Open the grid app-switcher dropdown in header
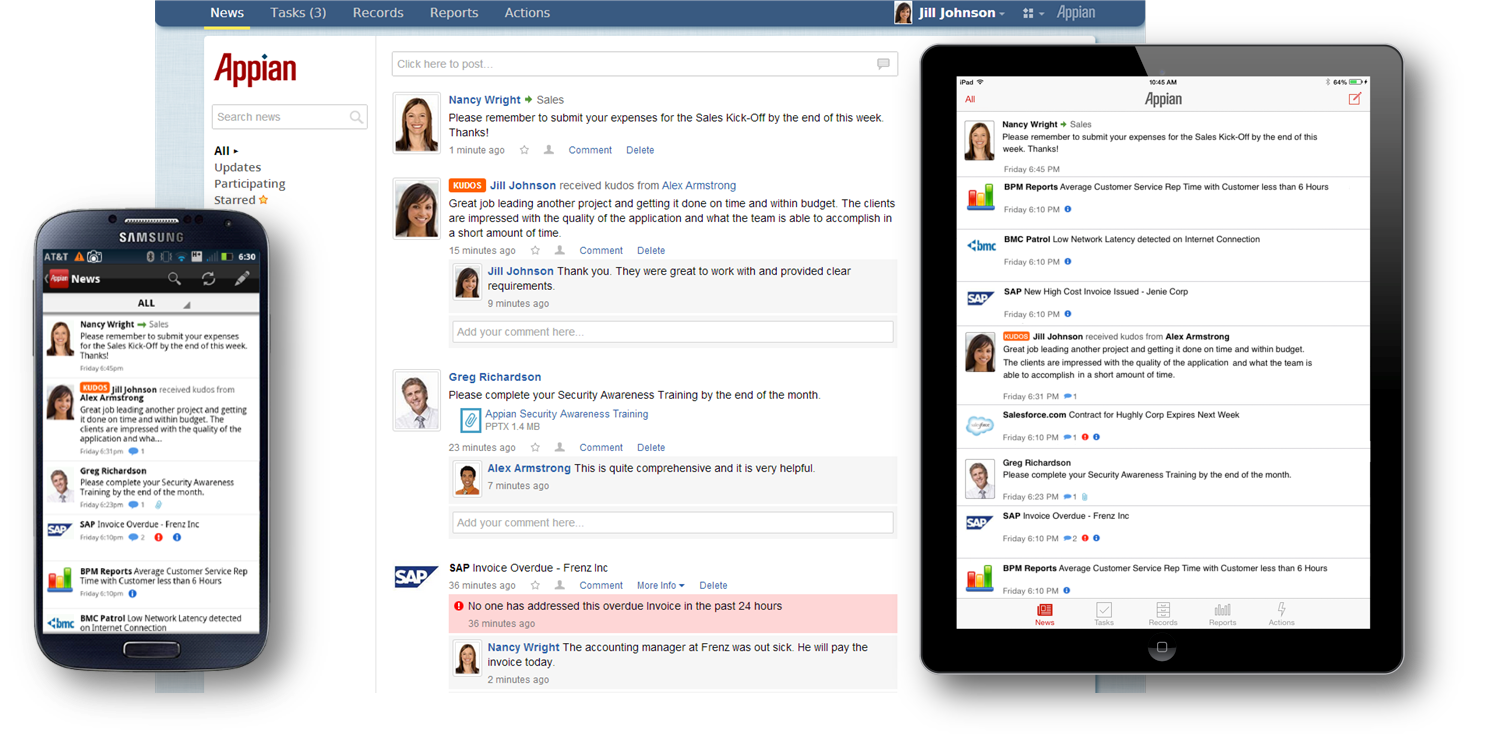 (1033, 13)
